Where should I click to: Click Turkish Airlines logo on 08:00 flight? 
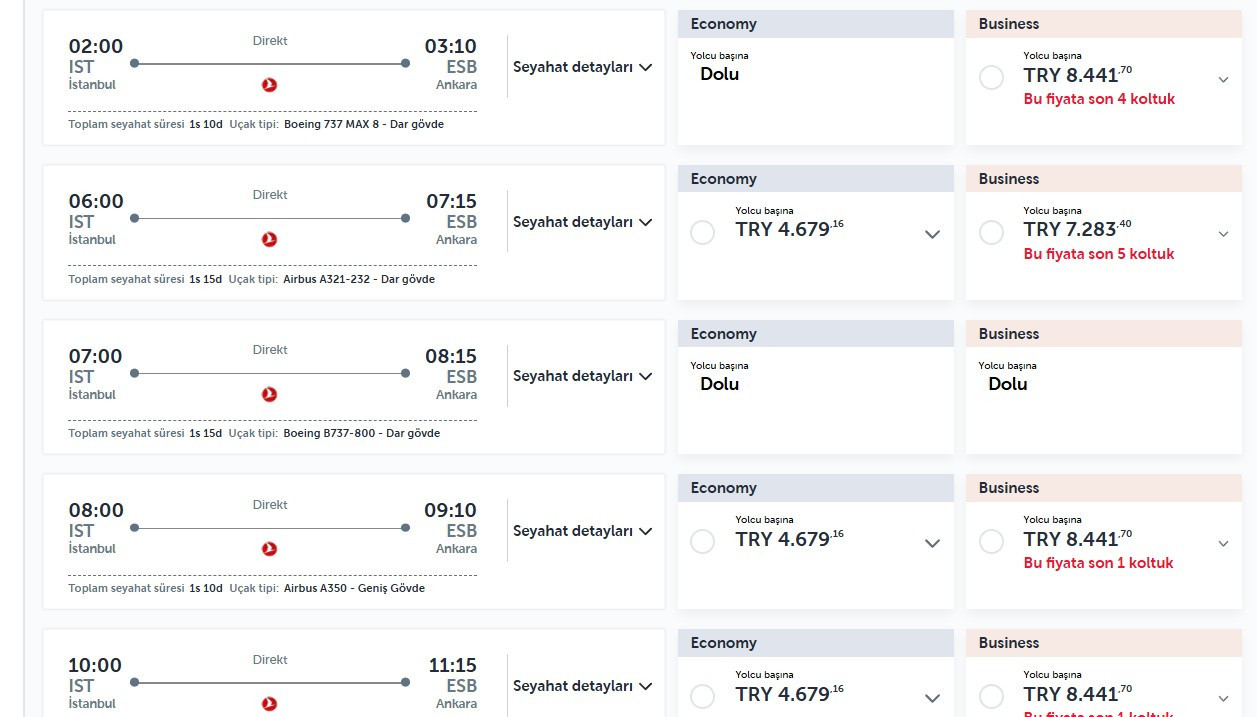click(269, 549)
